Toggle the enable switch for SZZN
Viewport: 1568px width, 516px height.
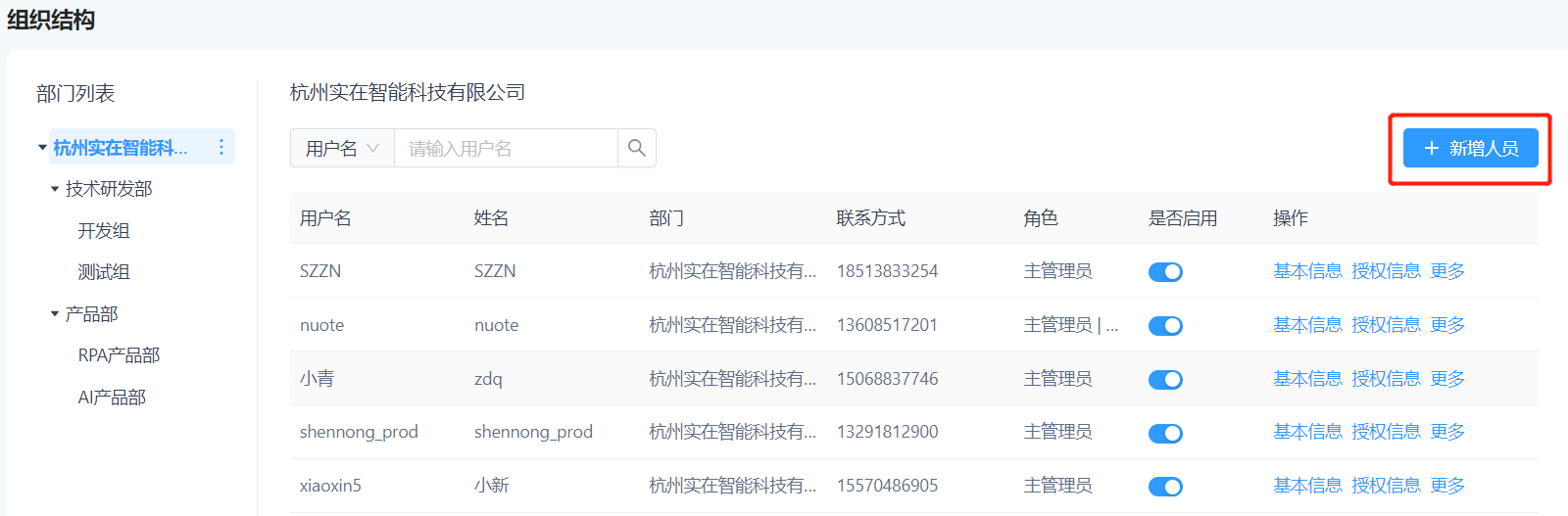click(1165, 272)
